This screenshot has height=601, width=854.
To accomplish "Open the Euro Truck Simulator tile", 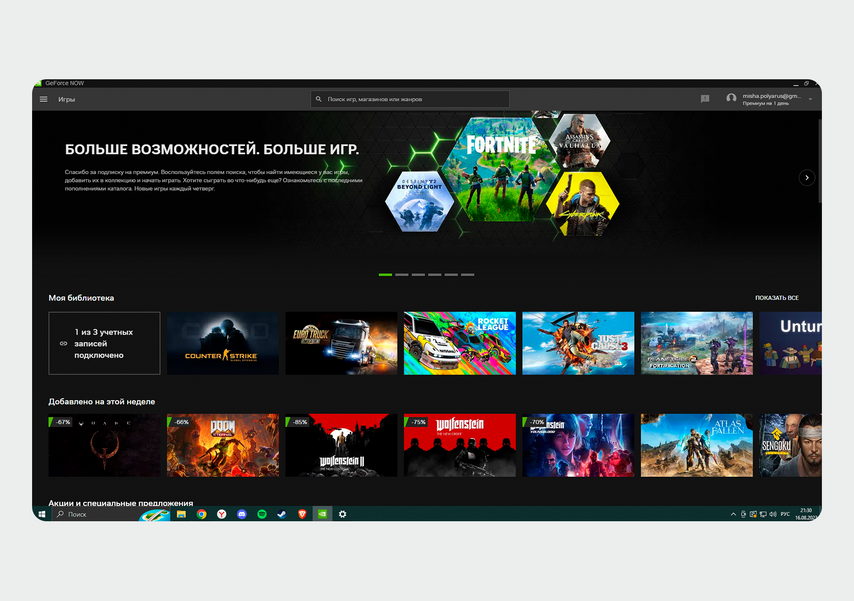I will [x=341, y=343].
